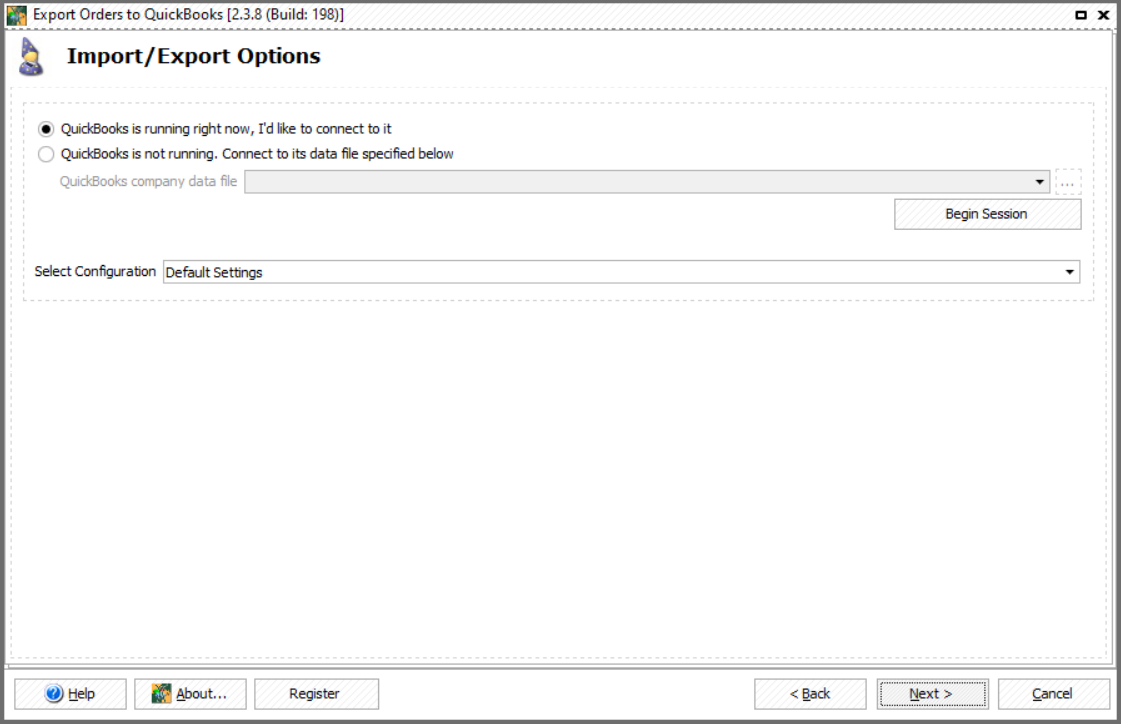
Task: Click the 'Select Configuration' label
Action: point(95,272)
